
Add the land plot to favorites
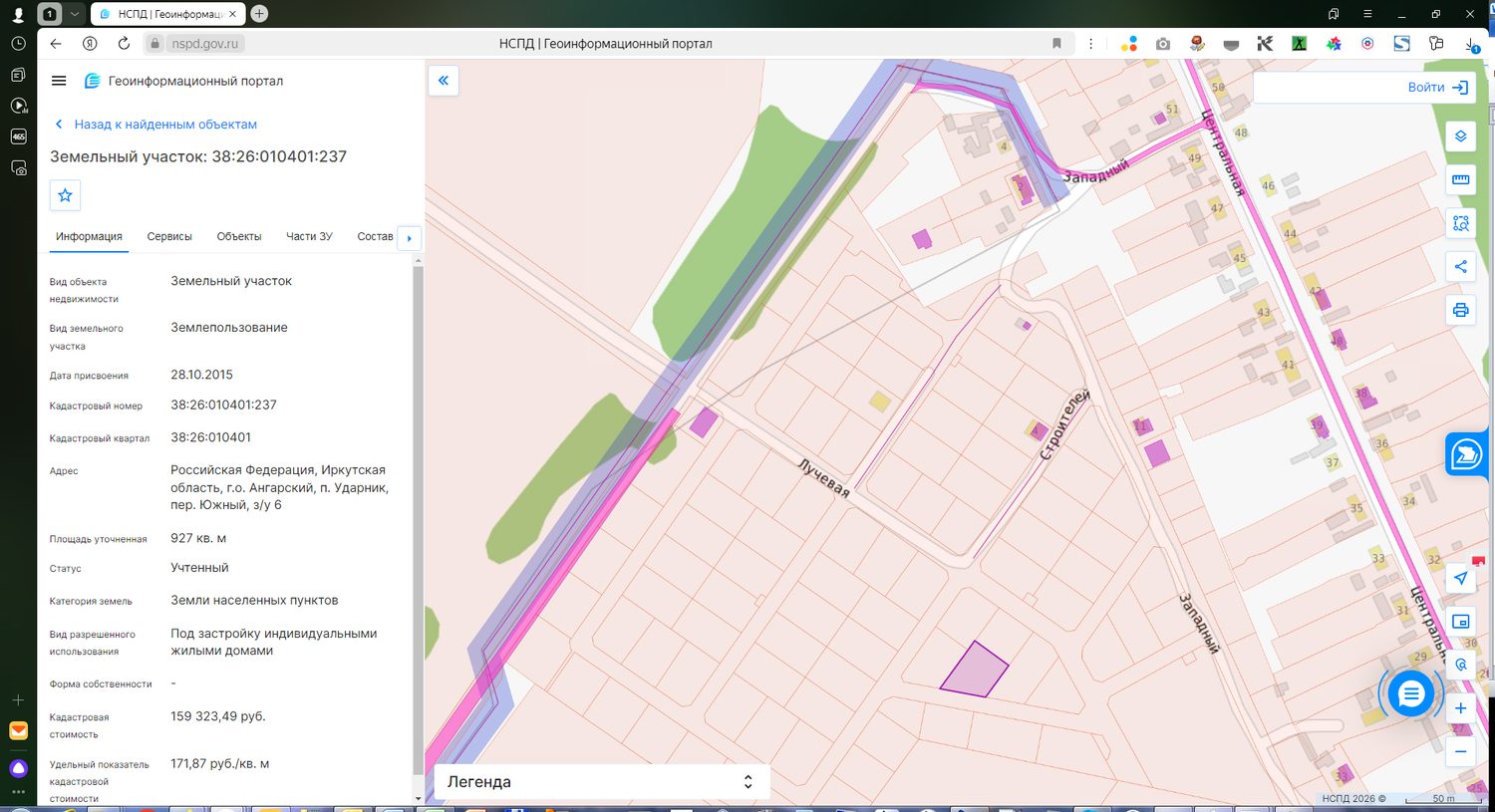65,195
